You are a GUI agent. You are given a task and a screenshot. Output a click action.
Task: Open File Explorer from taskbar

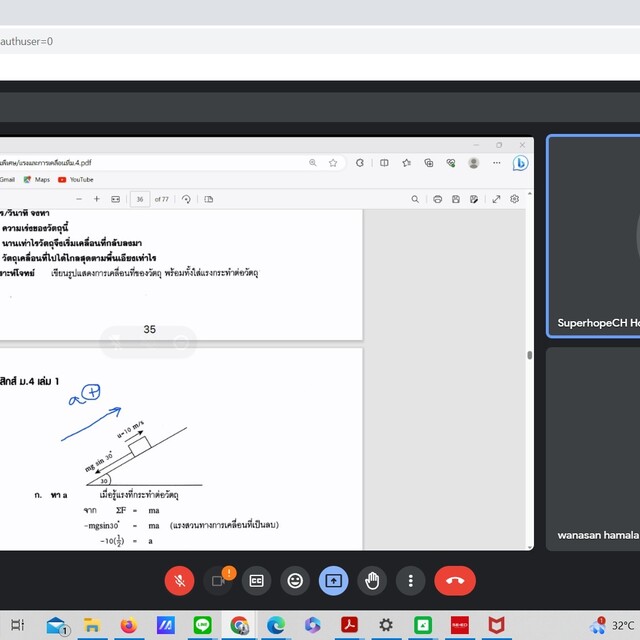(92, 625)
